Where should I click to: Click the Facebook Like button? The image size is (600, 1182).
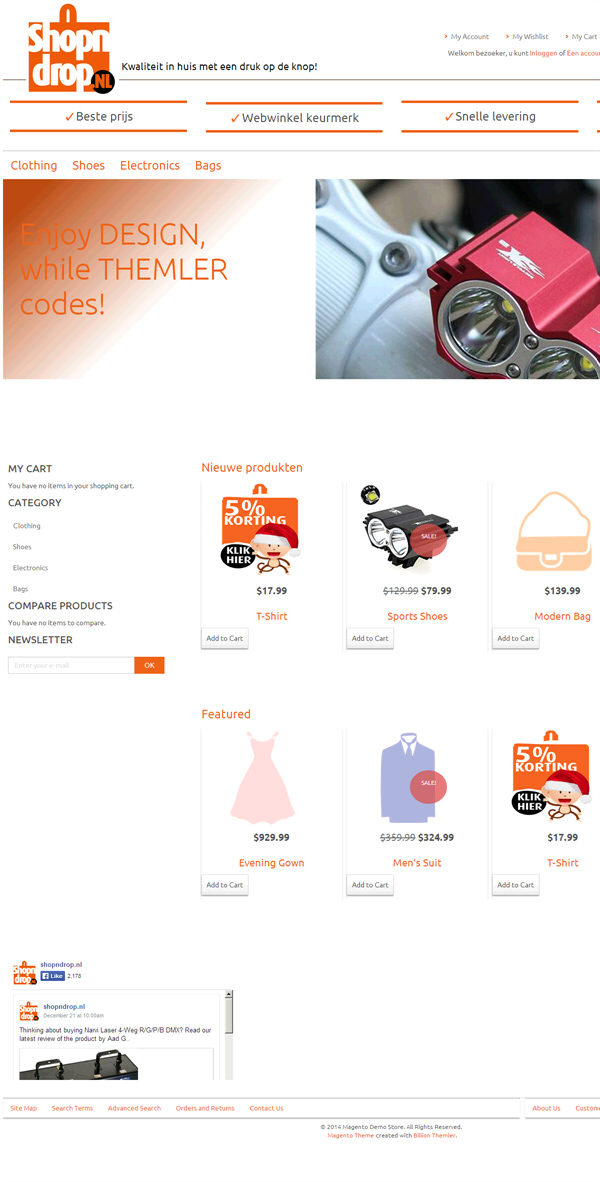[53, 975]
